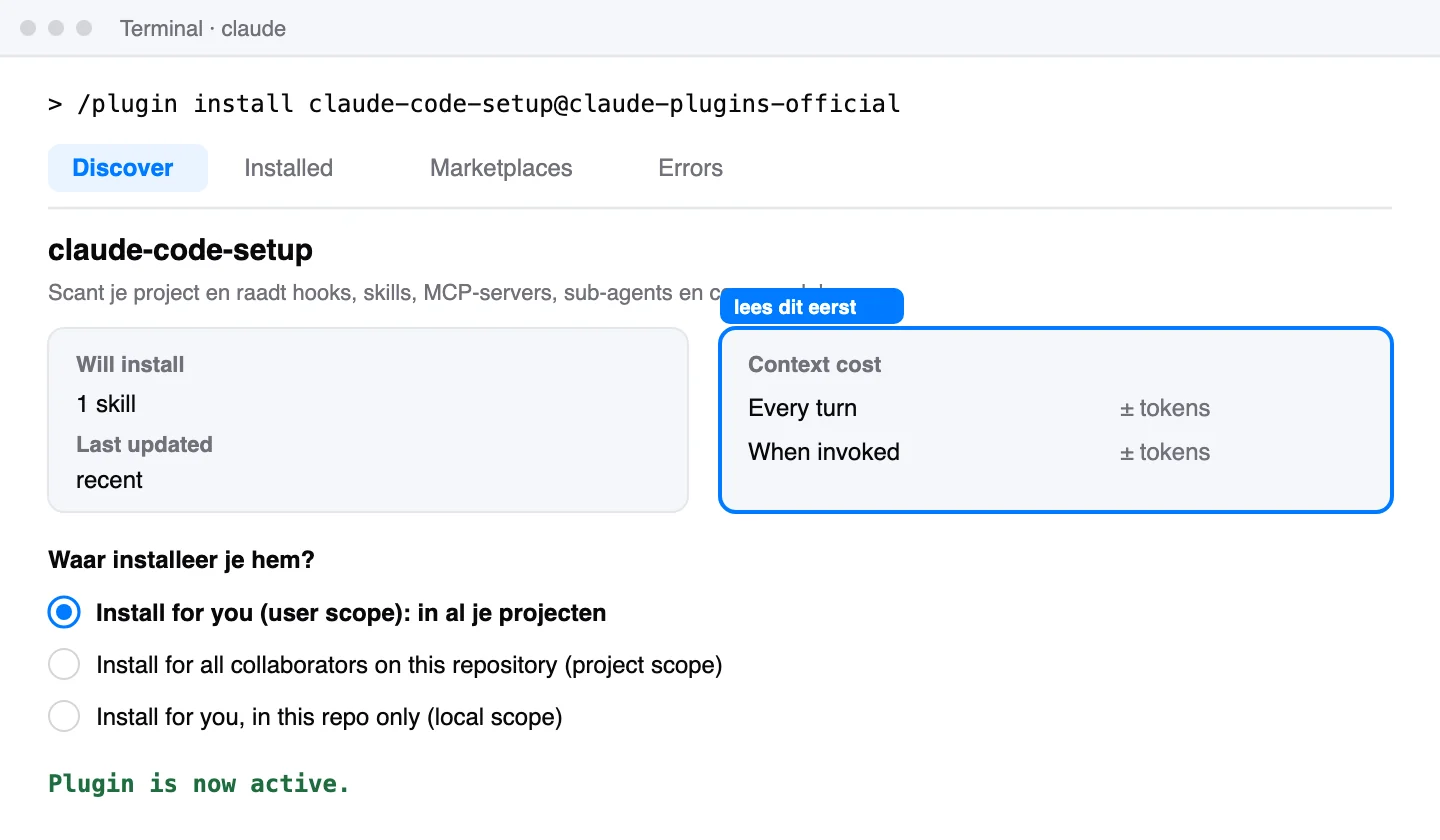Click the yellow minimize window dot
The height and width of the screenshot is (840, 1440).
[x=56, y=28]
